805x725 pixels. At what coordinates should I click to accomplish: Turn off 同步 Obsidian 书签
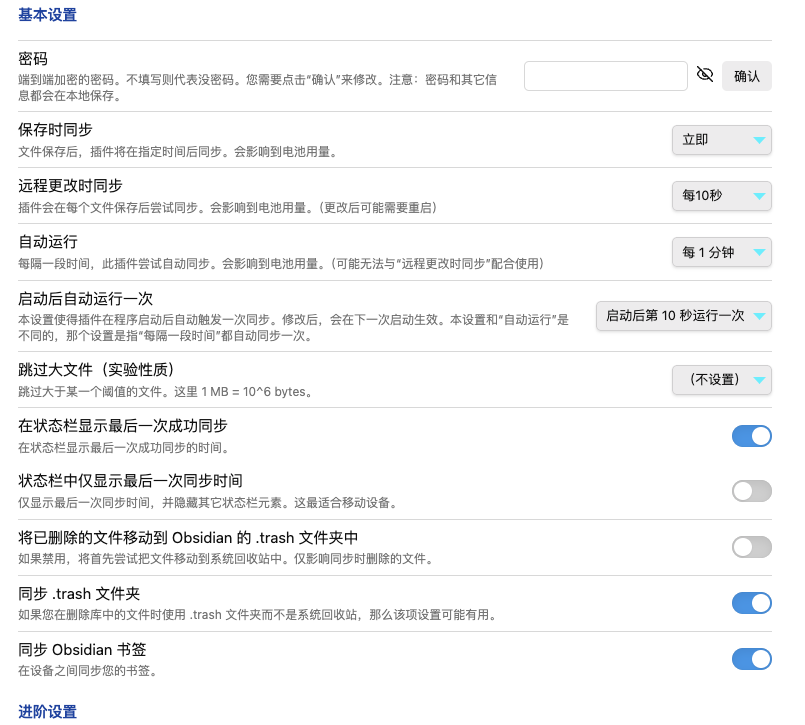point(751,659)
